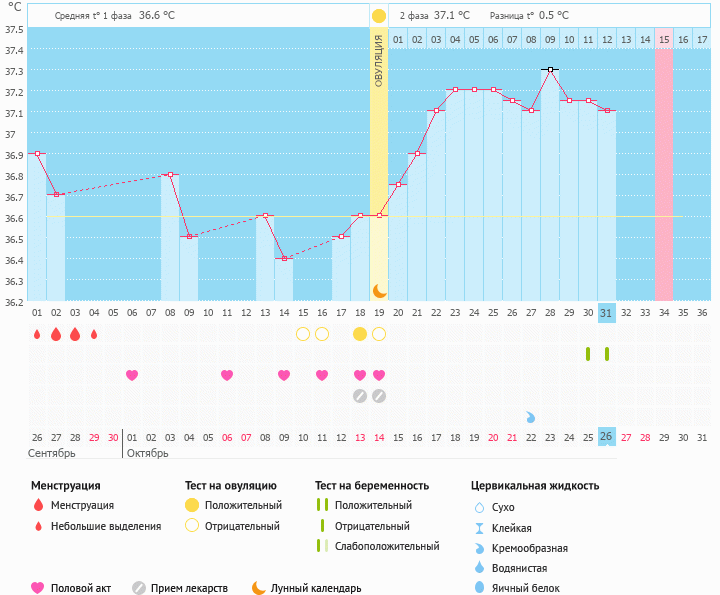Click the negative ovulation test circle on day 15

(x=303, y=334)
